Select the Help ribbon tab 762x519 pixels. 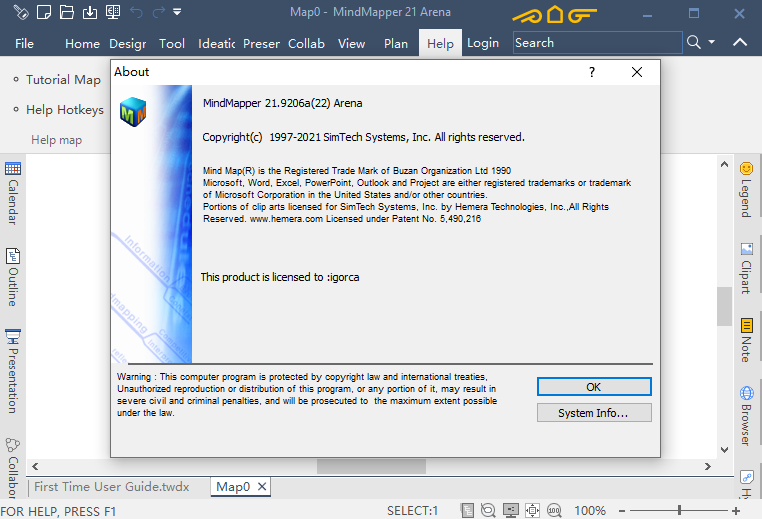440,44
